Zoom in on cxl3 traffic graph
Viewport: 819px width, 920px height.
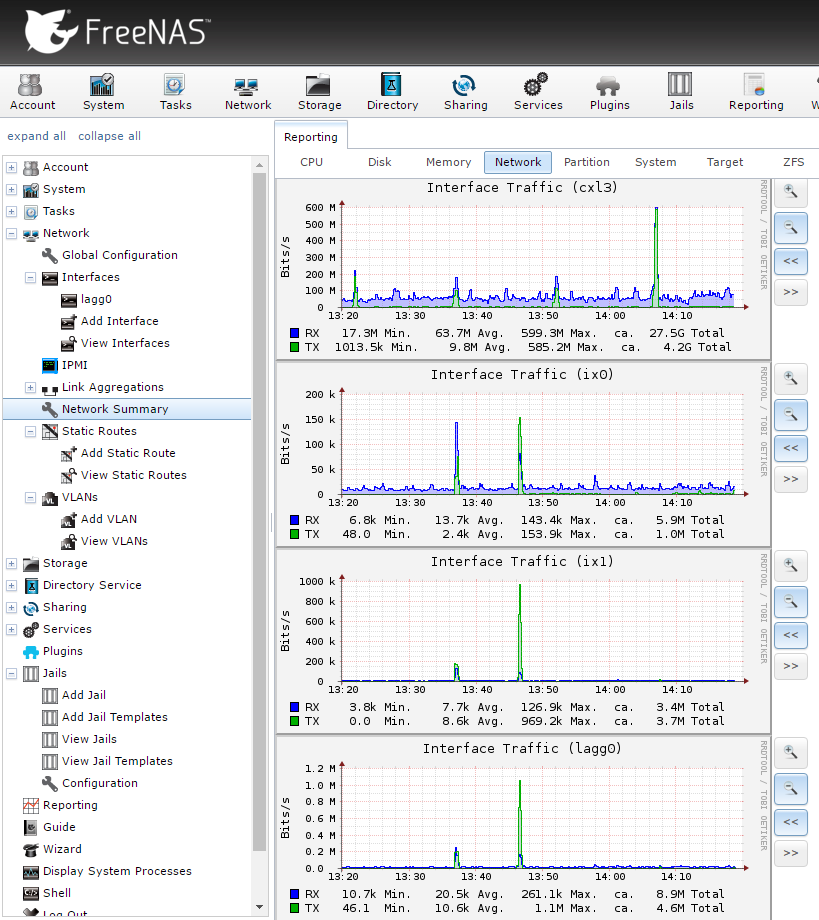click(790, 191)
